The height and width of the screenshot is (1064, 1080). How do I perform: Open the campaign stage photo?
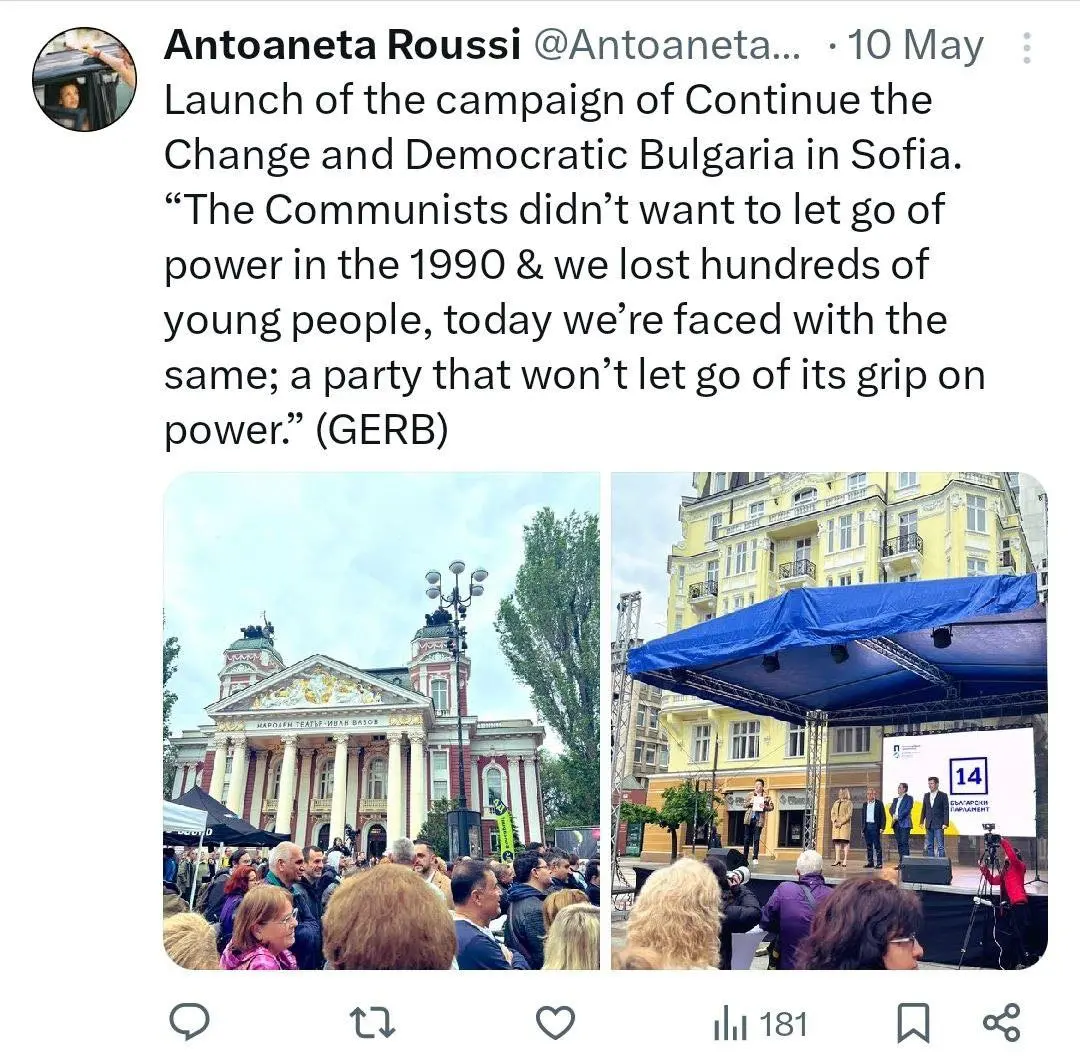(x=829, y=720)
